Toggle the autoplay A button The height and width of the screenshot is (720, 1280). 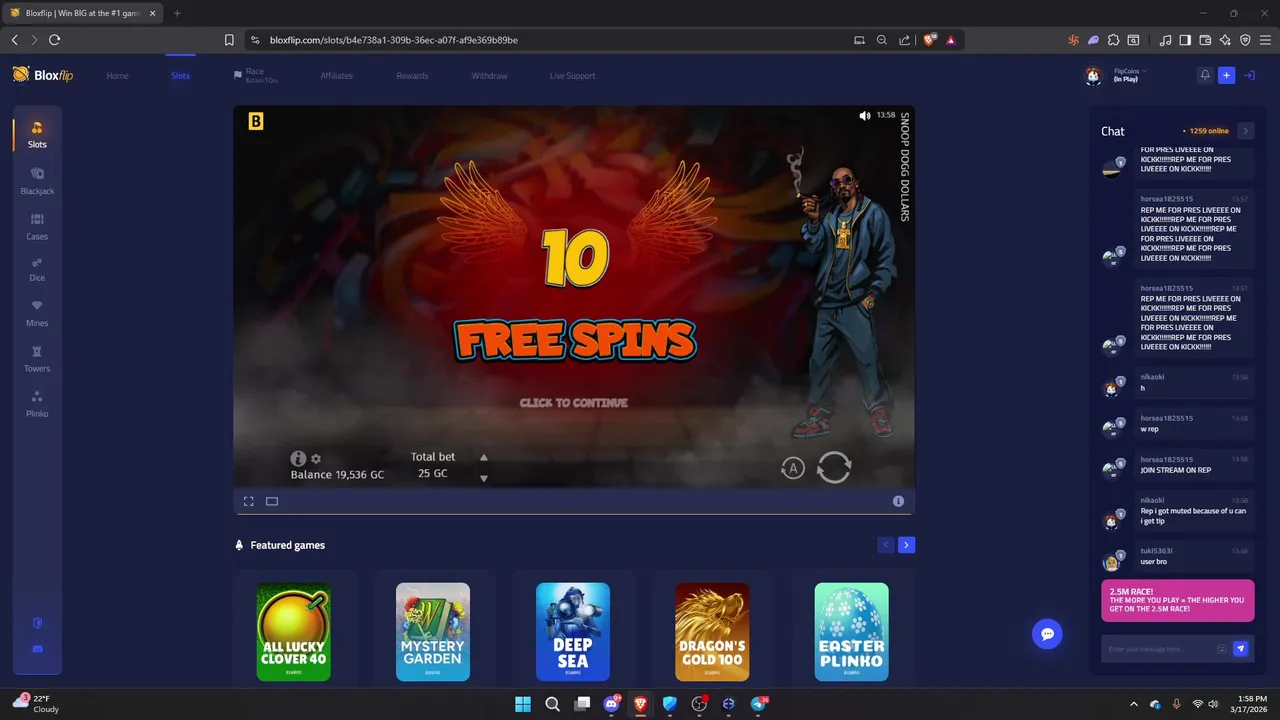pyautogui.click(x=793, y=467)
